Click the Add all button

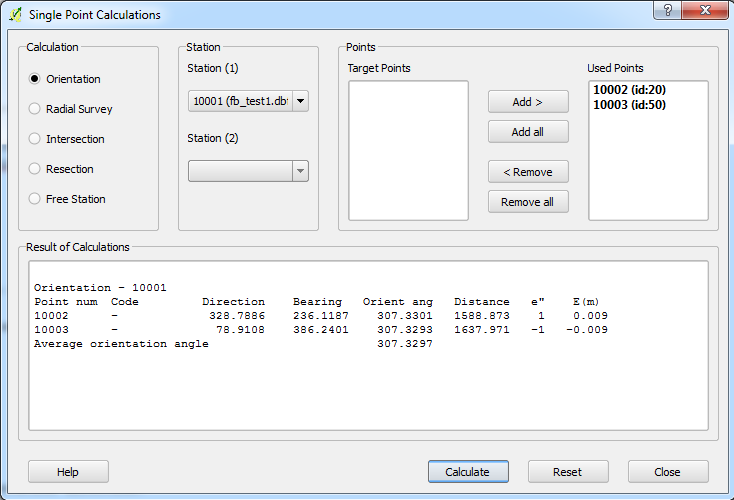528,132
